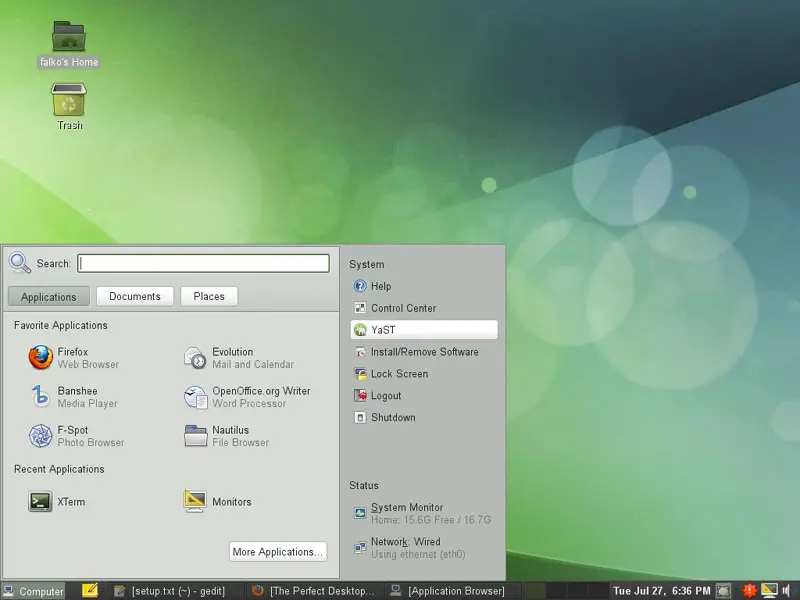Select the Trash icon on the desktop

coord(69,107)
